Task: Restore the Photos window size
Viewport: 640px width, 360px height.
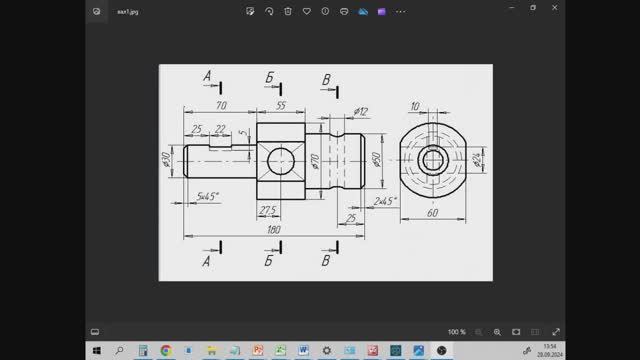Action: [533, 8]
